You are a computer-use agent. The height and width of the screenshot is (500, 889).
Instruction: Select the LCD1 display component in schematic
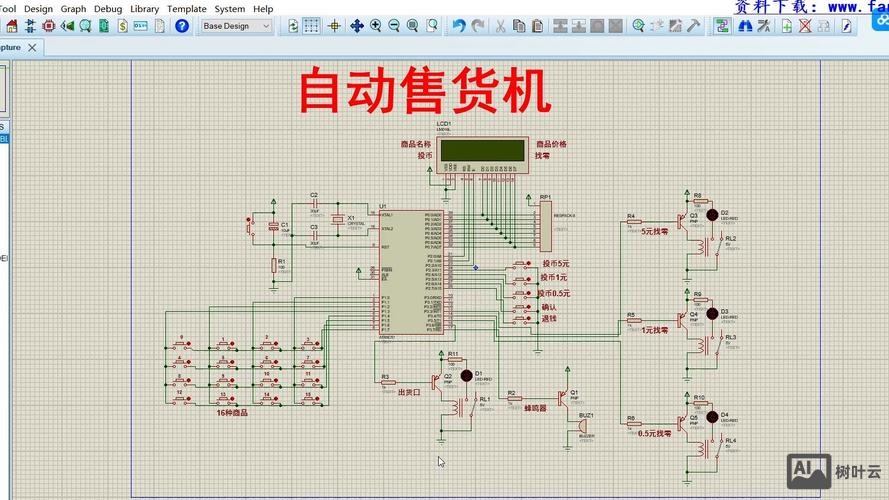pos(484,151)
